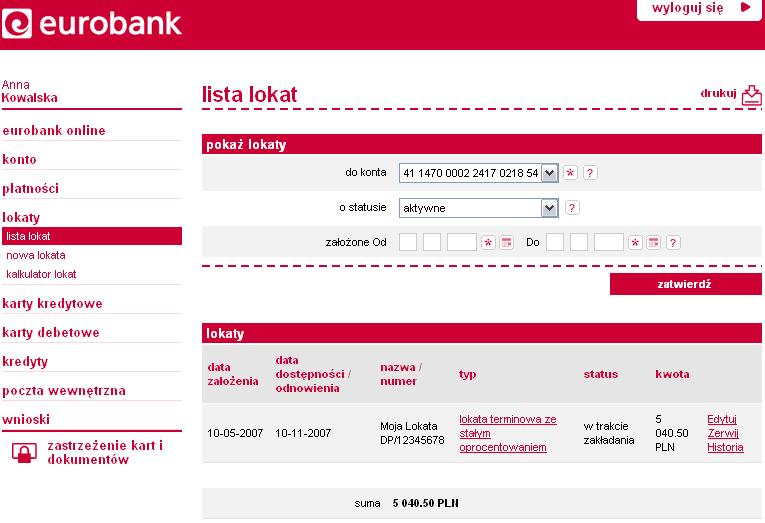Click the status column header
Viewport: 765px width, 523px height.
[x=601, y=374]
